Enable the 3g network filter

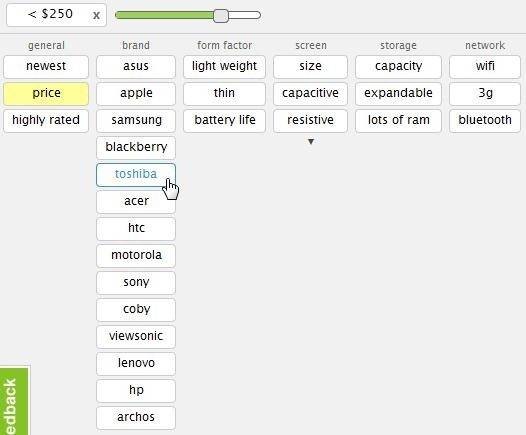(485, 94)
